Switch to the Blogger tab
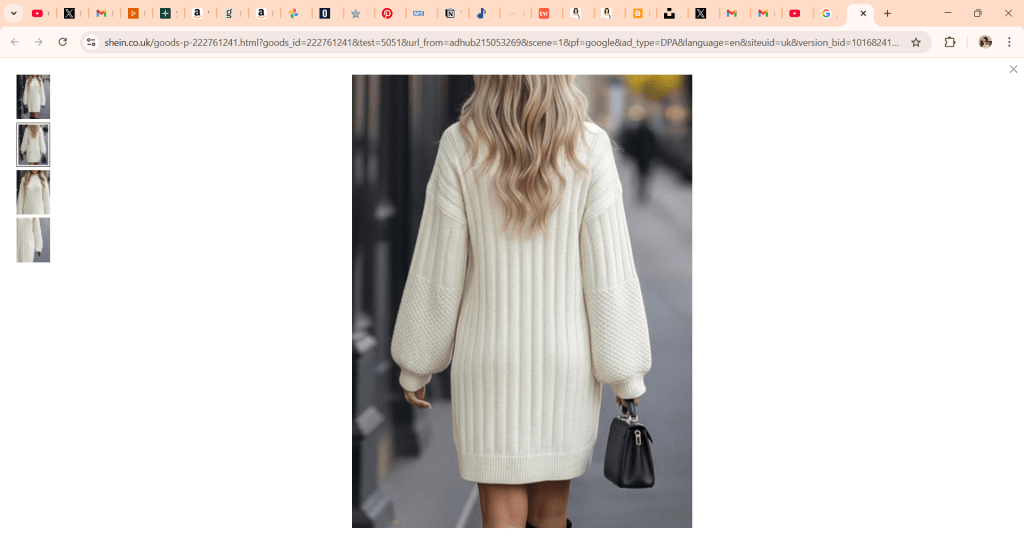1024x544 pixels. tap(638, 14)
